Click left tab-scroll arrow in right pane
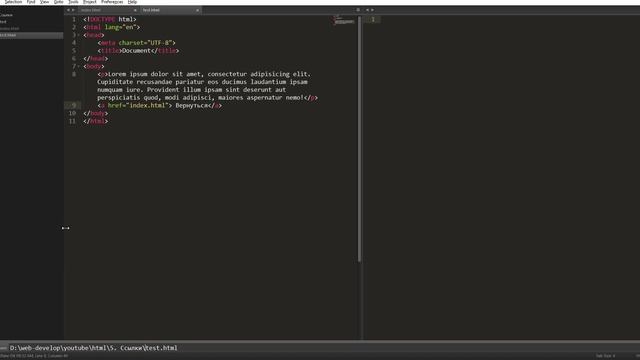Screen dimensions: 640x360 [x=367, y=10]
